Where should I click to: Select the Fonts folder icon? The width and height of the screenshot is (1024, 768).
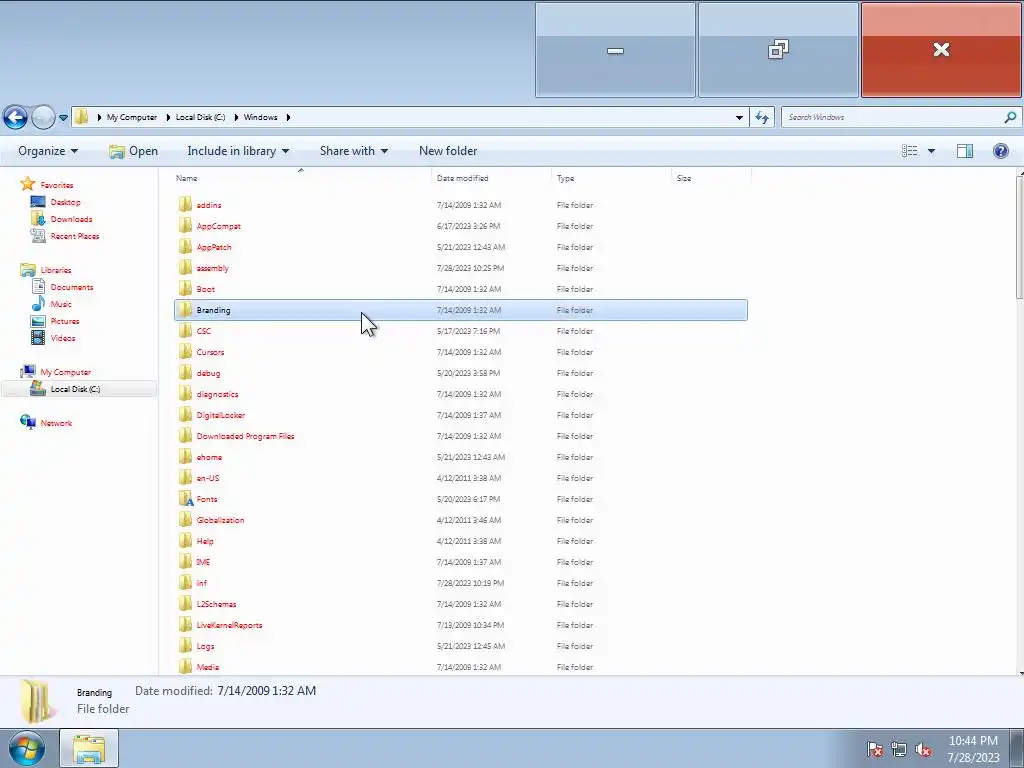pyautogui.click(x=185, y=498)
